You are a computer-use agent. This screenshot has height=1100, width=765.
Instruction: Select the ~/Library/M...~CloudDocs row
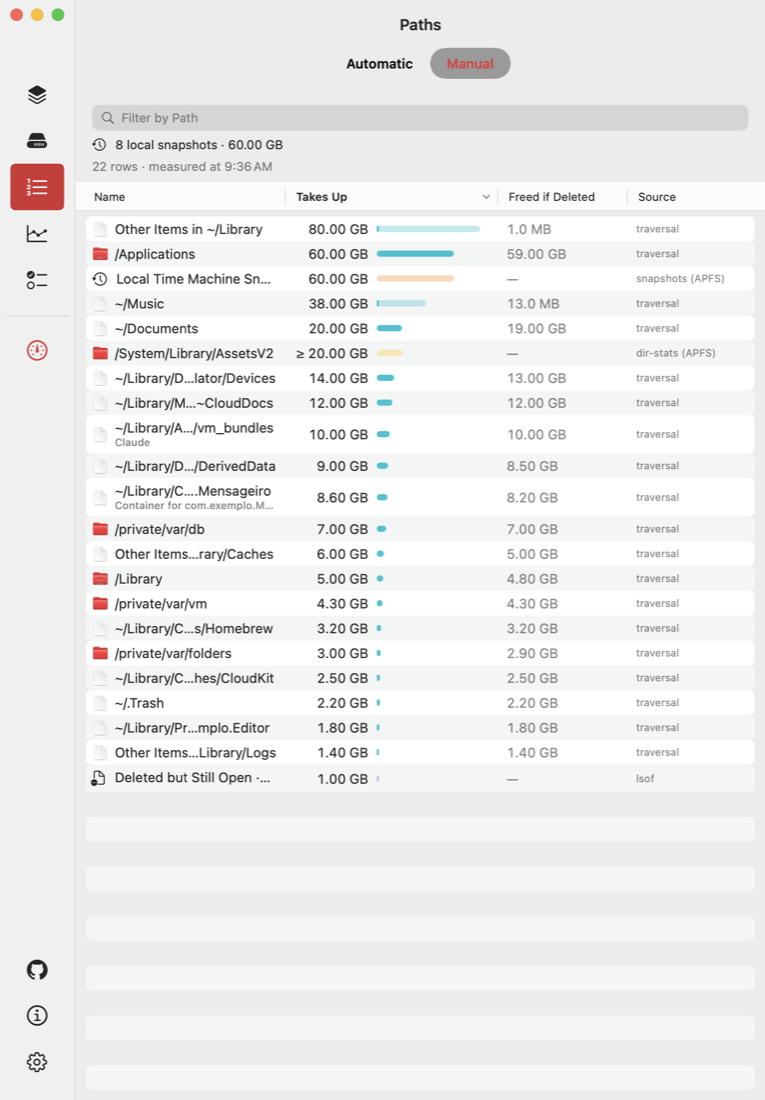[x=420, y=403]
